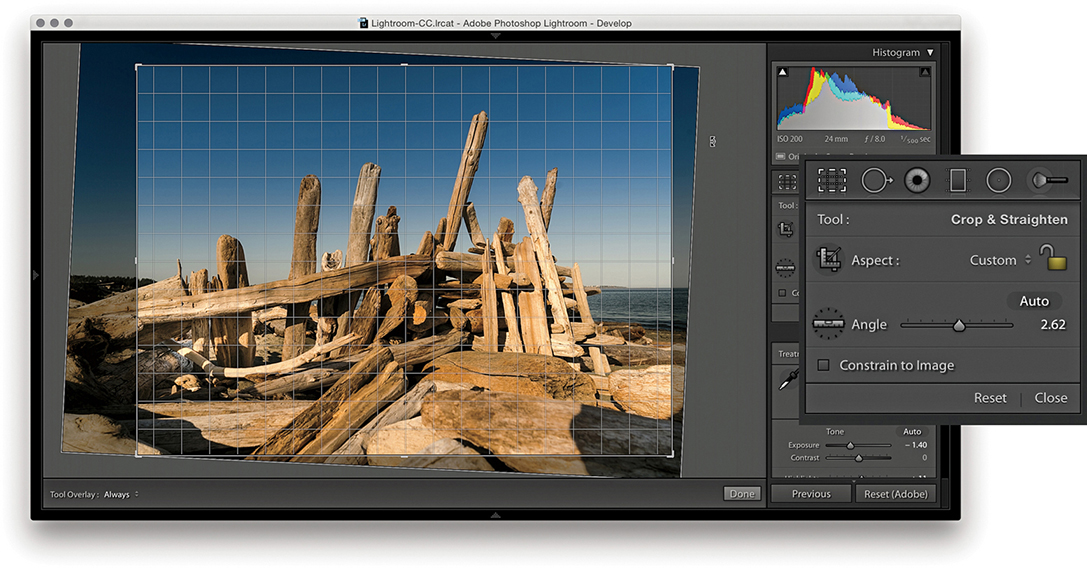Click Close in the crop panel
The height and width of the screenshot is (568, 1087).
1051,398
